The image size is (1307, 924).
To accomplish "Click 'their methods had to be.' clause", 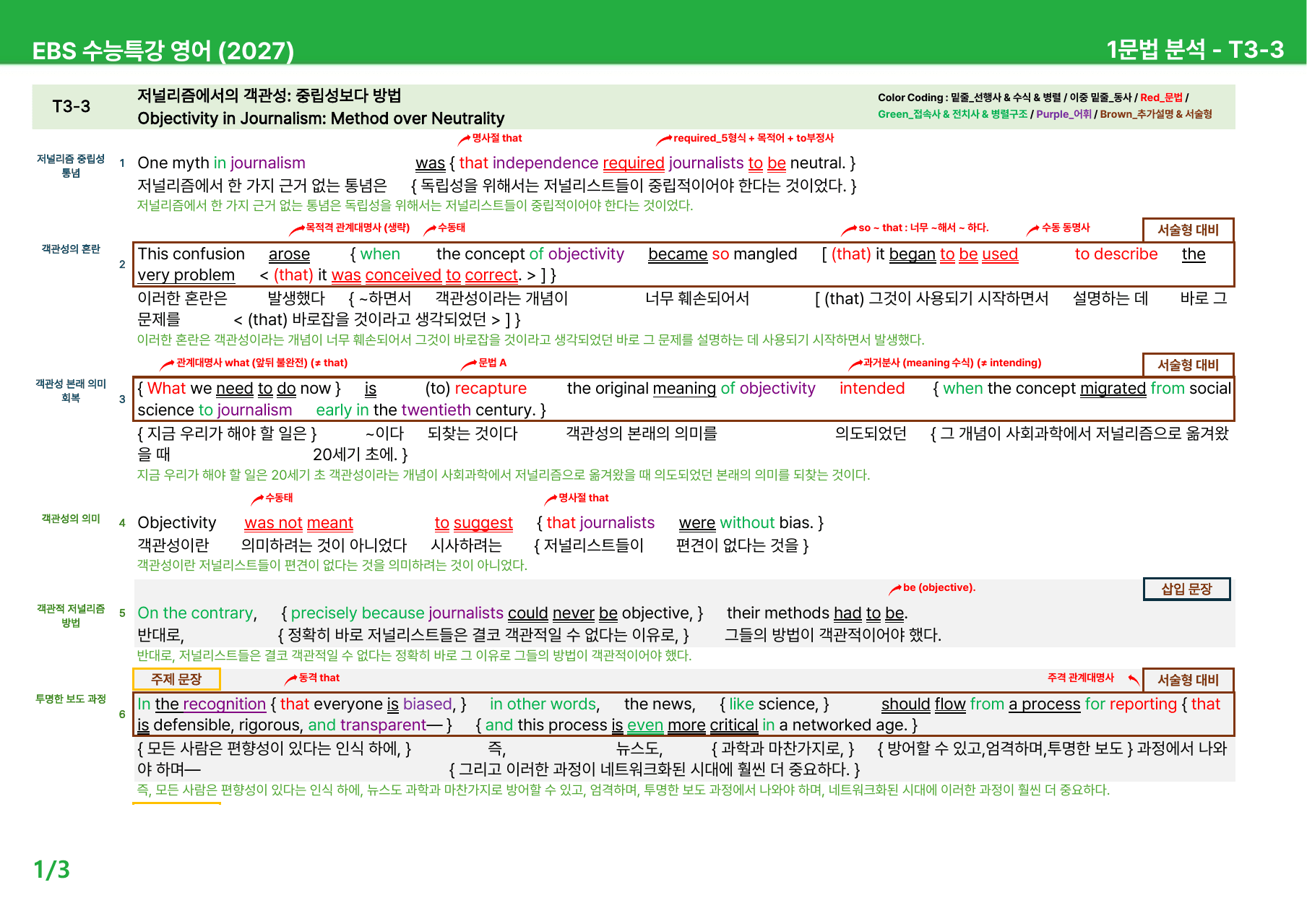I will point(817,613).
